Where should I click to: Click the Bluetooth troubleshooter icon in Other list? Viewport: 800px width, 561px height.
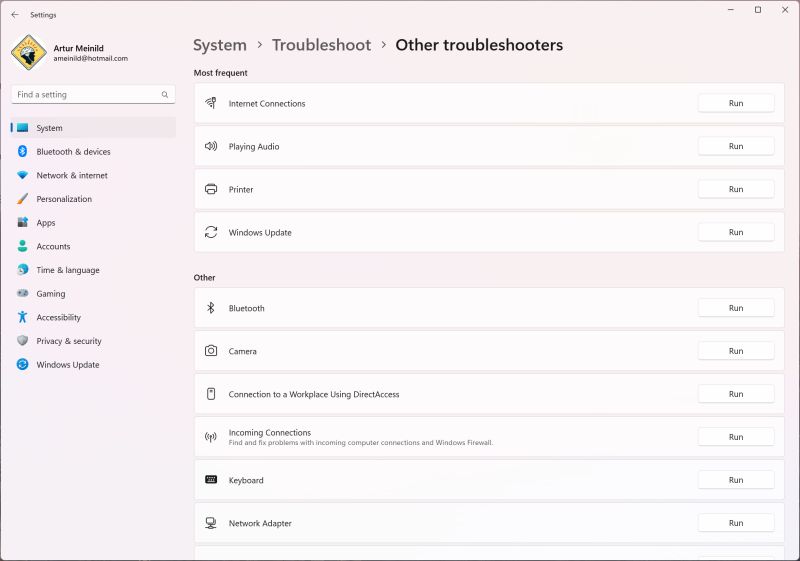tap(211, 308)
